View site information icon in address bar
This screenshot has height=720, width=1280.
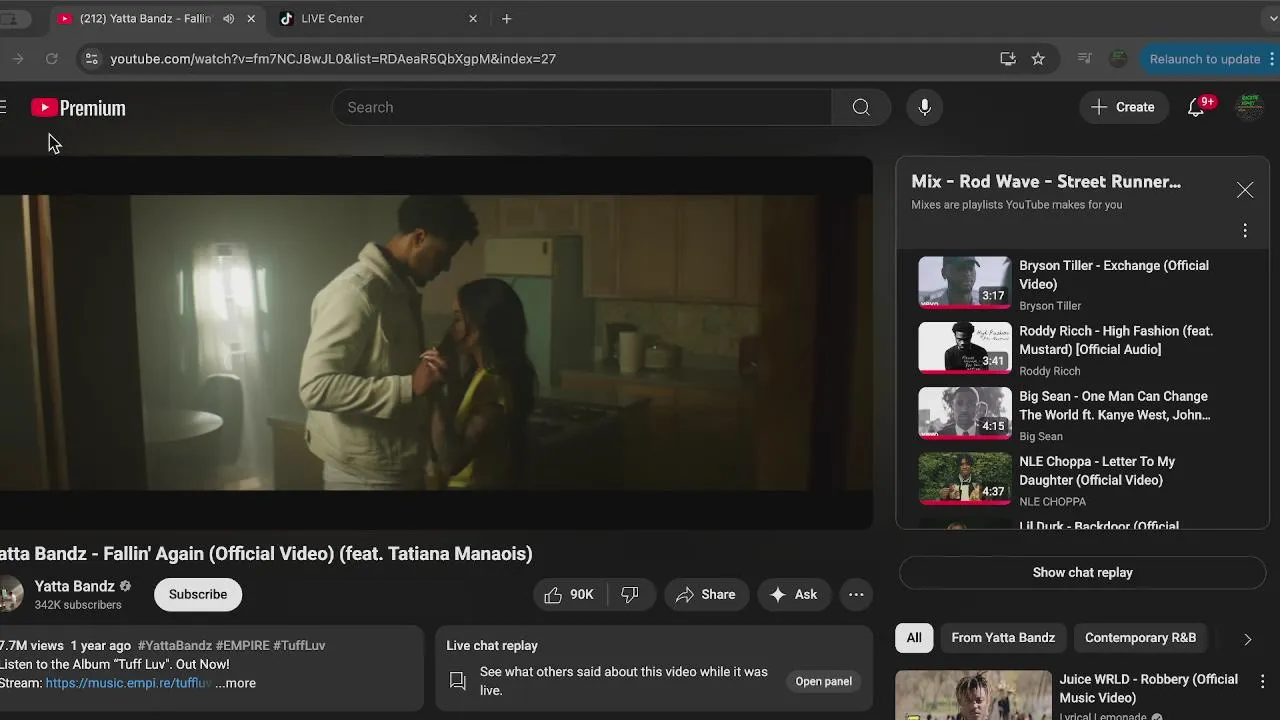(91, 59)
